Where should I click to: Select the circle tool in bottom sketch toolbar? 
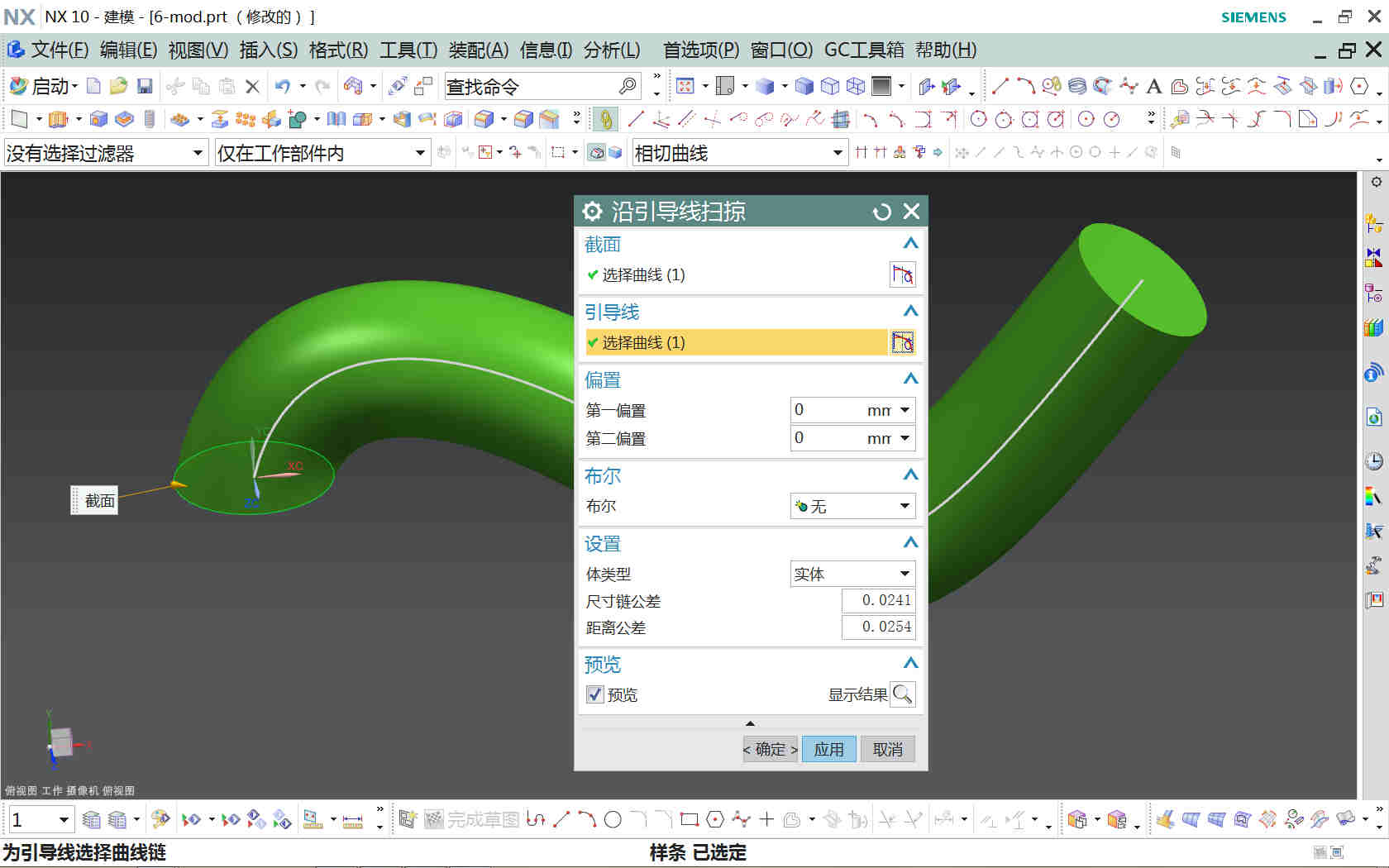point(613,819)
